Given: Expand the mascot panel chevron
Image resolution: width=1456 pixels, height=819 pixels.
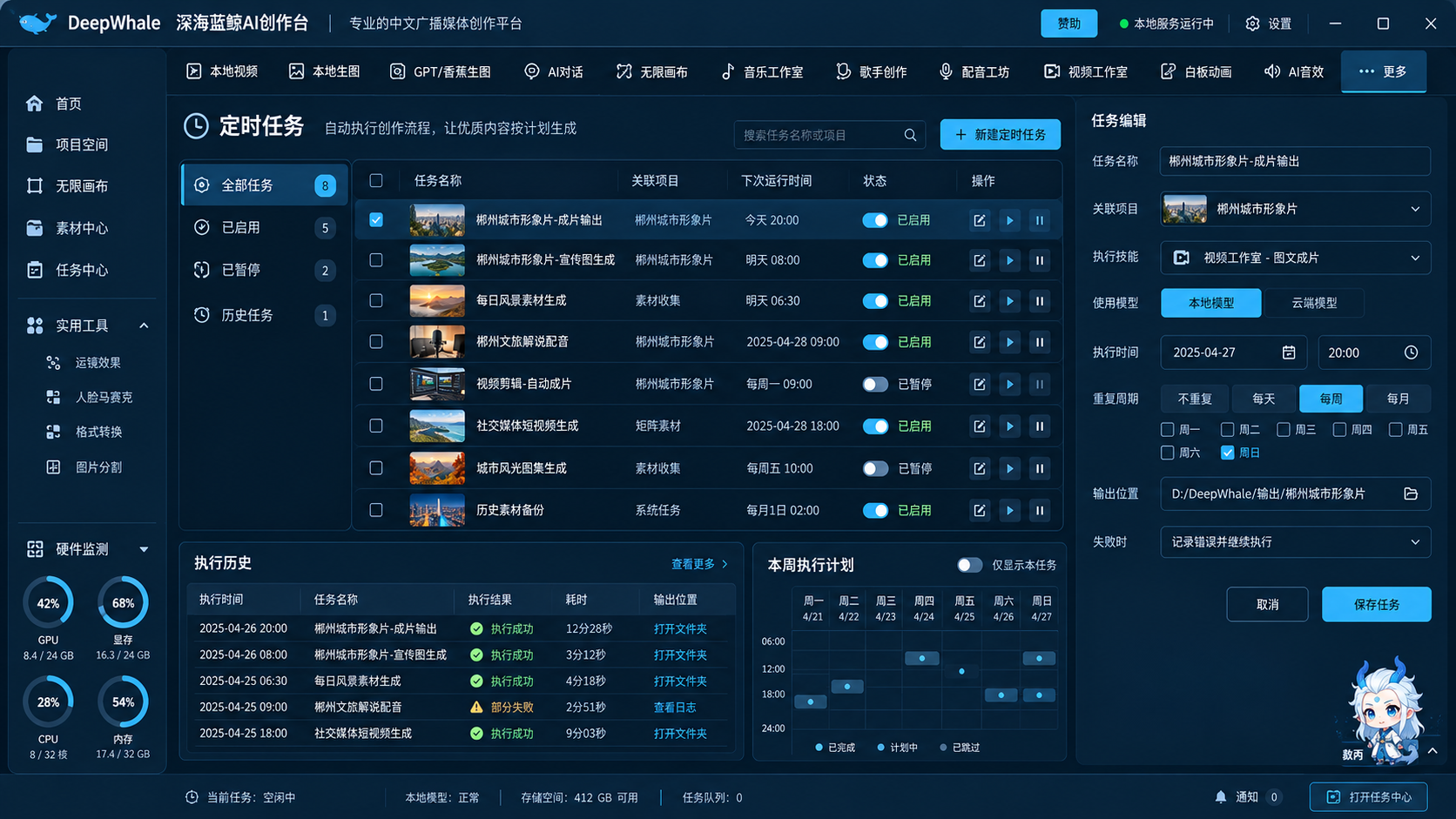Looking at the screenshot, I should coord(1432,750).
